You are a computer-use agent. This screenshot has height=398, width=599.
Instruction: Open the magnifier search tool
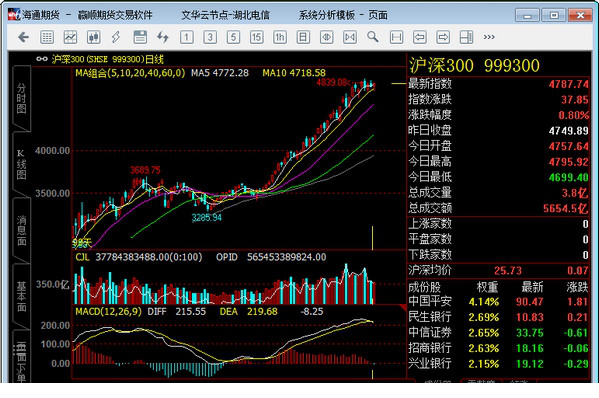coord(373,37)
